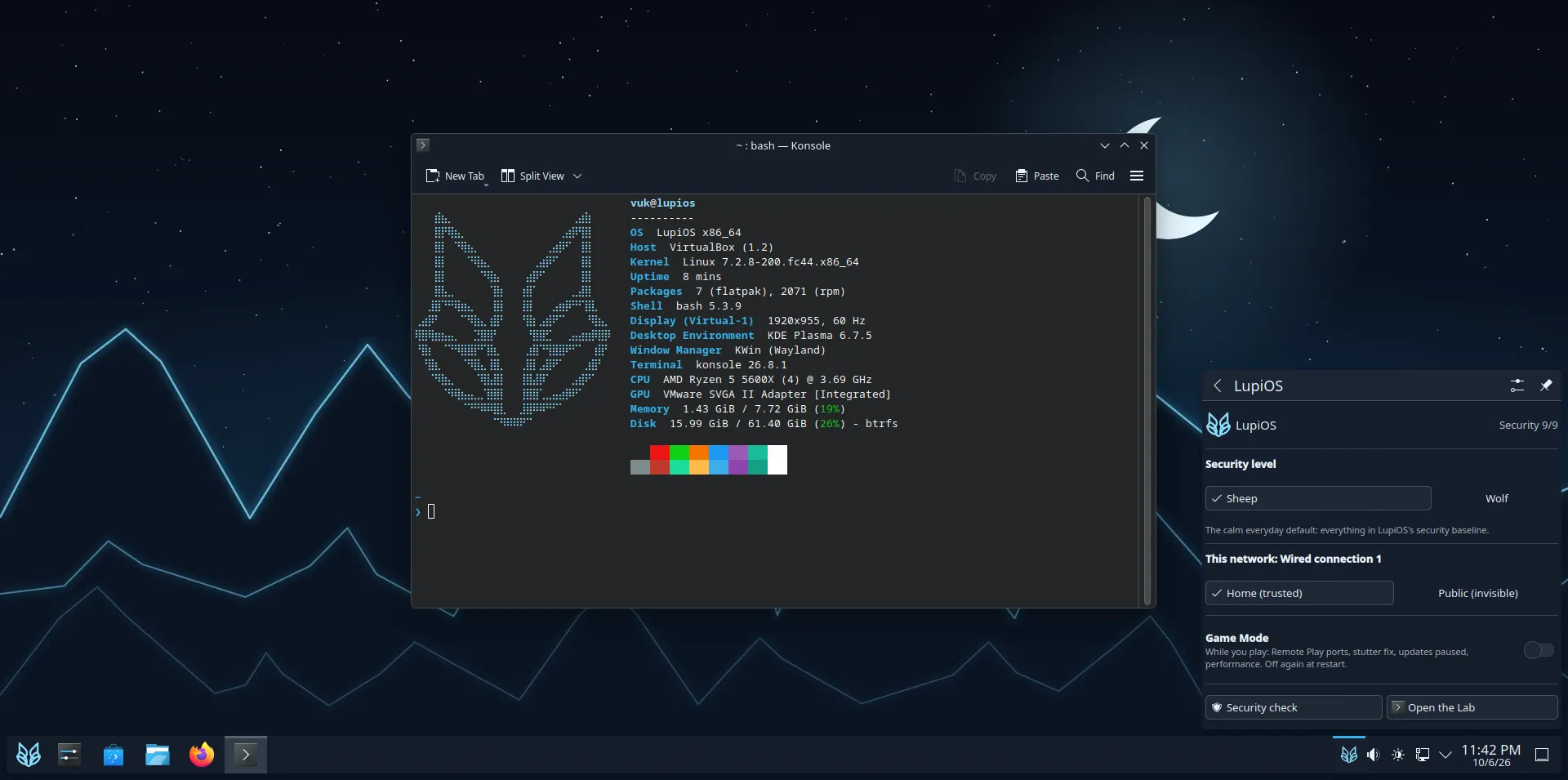Image resolution: width=1568 pixels, height=780 pixels.
Task: Click the vuk@lupios text
Action: (x=662, y=203)
